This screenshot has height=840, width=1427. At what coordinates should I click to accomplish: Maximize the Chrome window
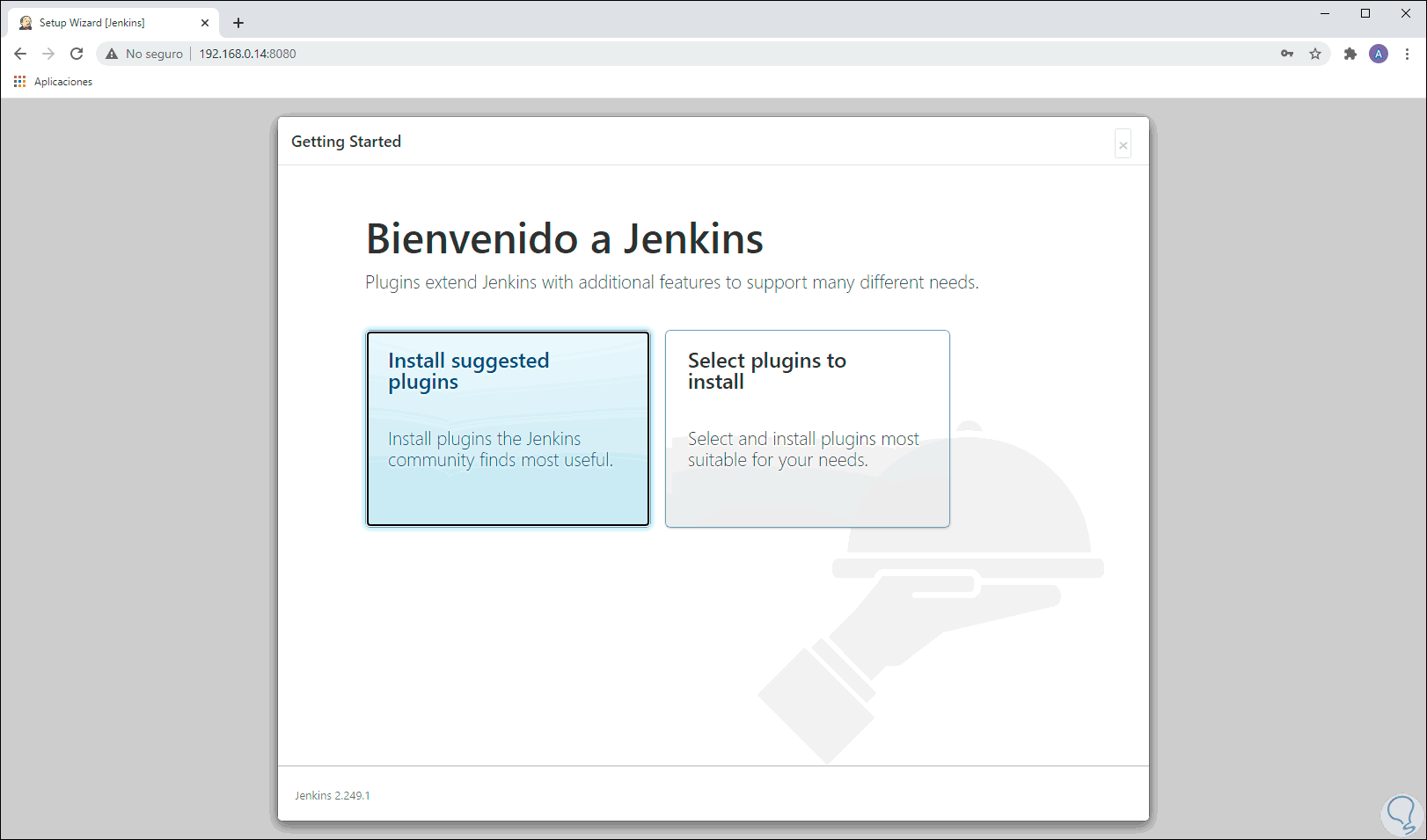tap(1365, 13)
